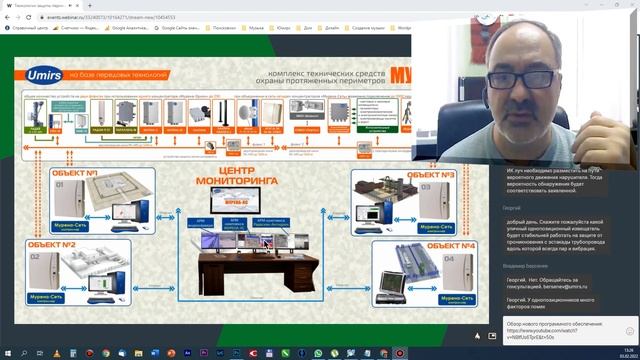
Task: Click ОБЪЕКТ №1 panel on the slide
Action: 102,201
